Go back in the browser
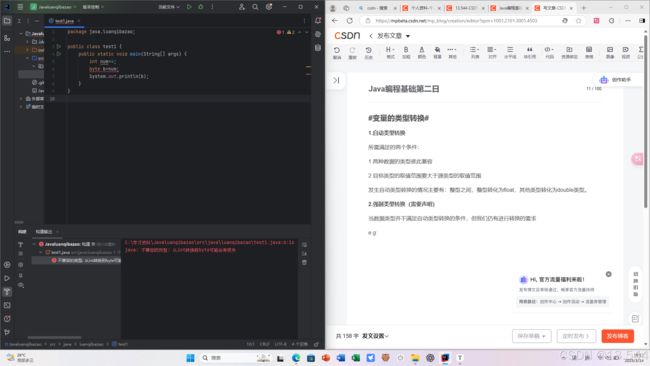The height and width of the screenshot is (366, 650). [335, 21]
